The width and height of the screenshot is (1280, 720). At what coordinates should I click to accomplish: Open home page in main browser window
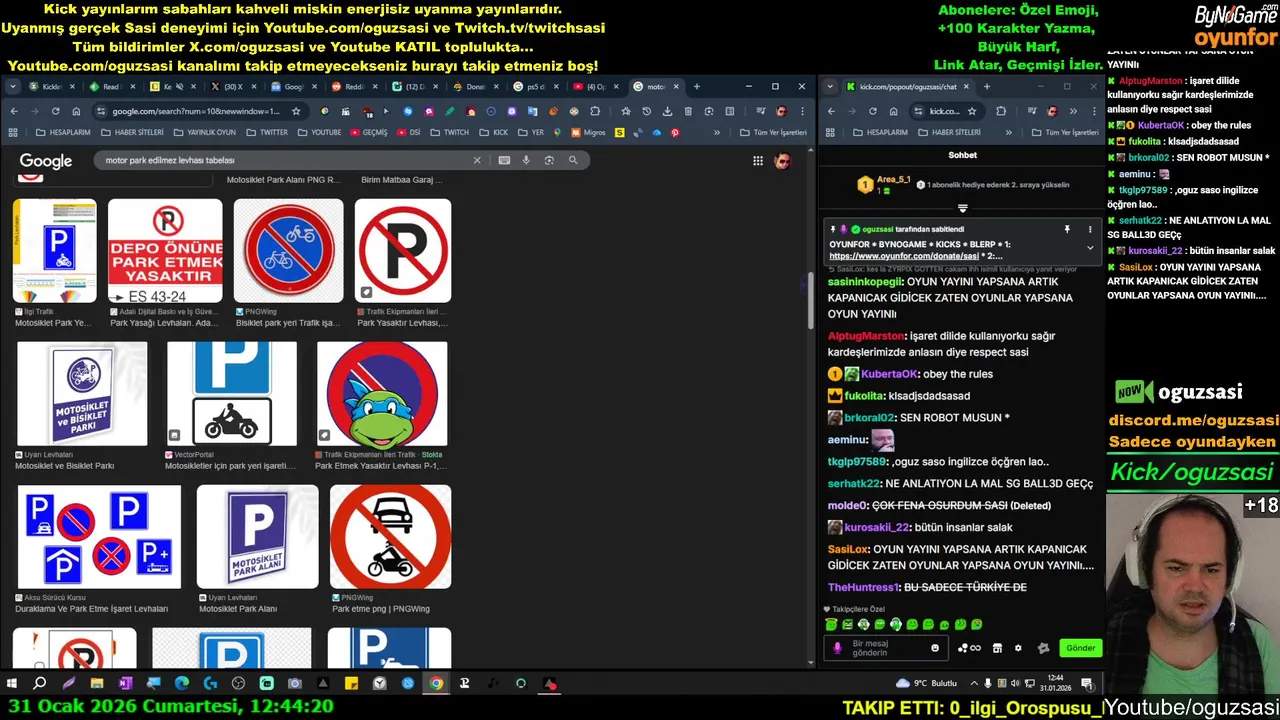pos(76,111)
